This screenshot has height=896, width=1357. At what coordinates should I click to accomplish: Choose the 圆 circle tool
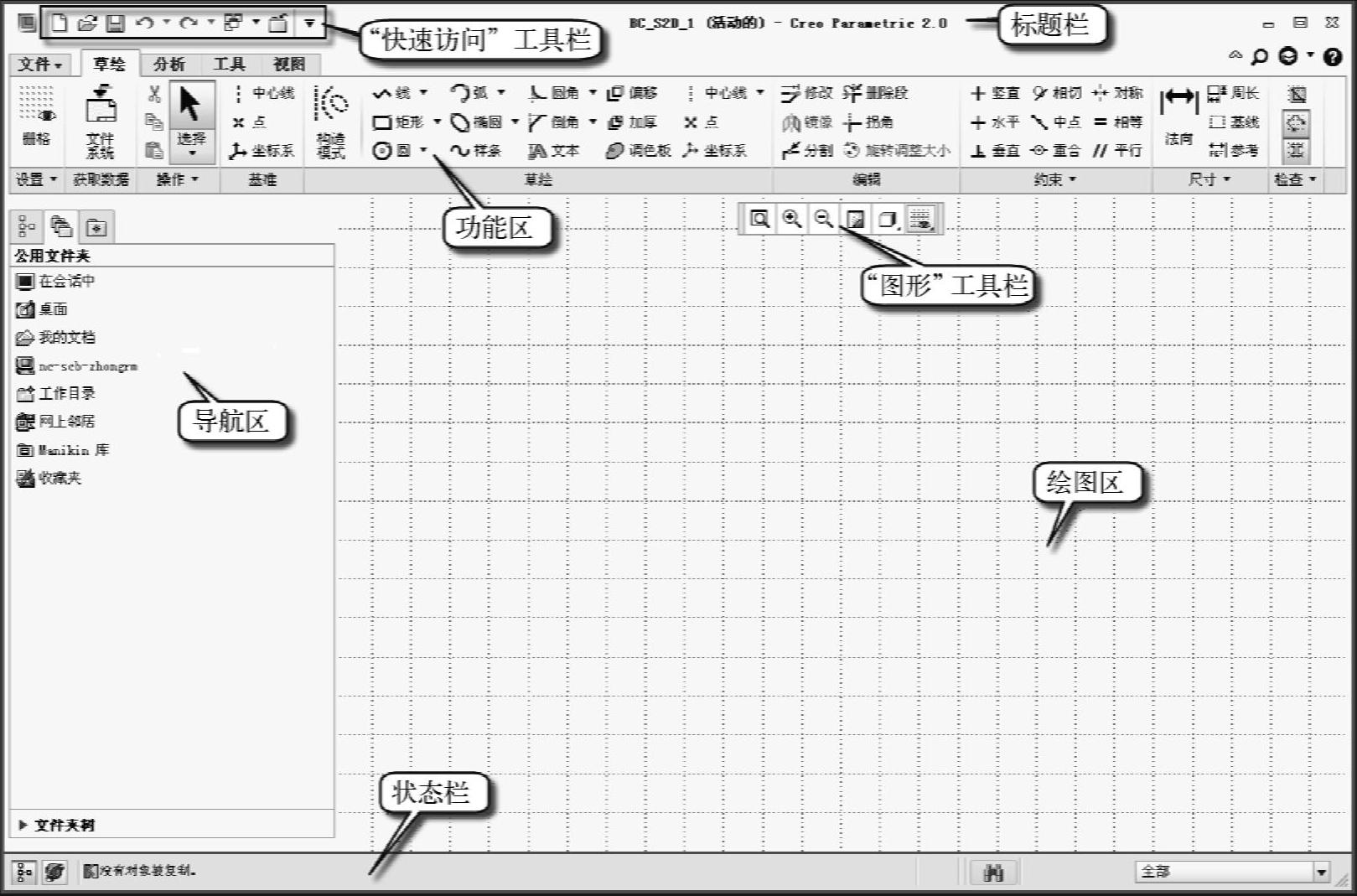pos(391,151)
